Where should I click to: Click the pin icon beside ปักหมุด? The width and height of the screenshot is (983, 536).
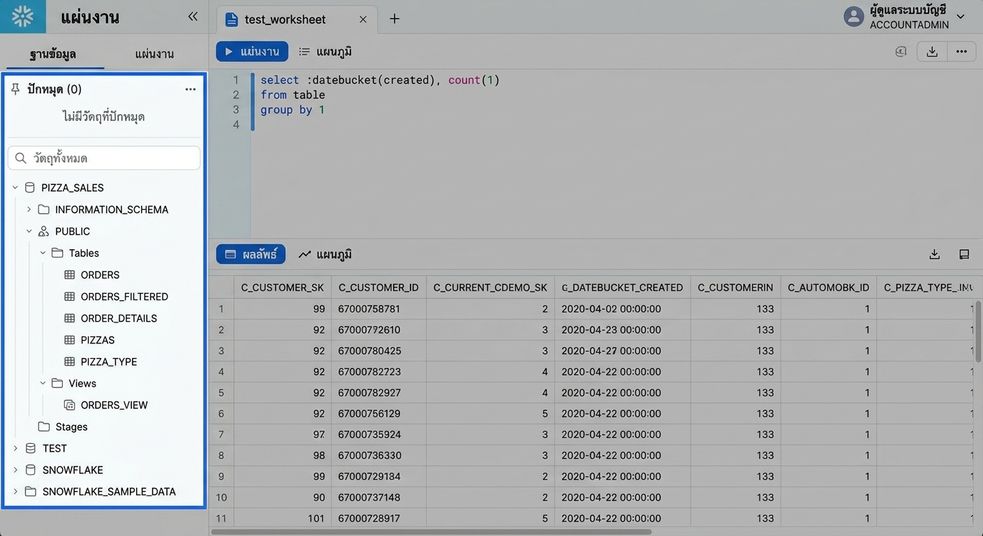click(x=15, y=89)
